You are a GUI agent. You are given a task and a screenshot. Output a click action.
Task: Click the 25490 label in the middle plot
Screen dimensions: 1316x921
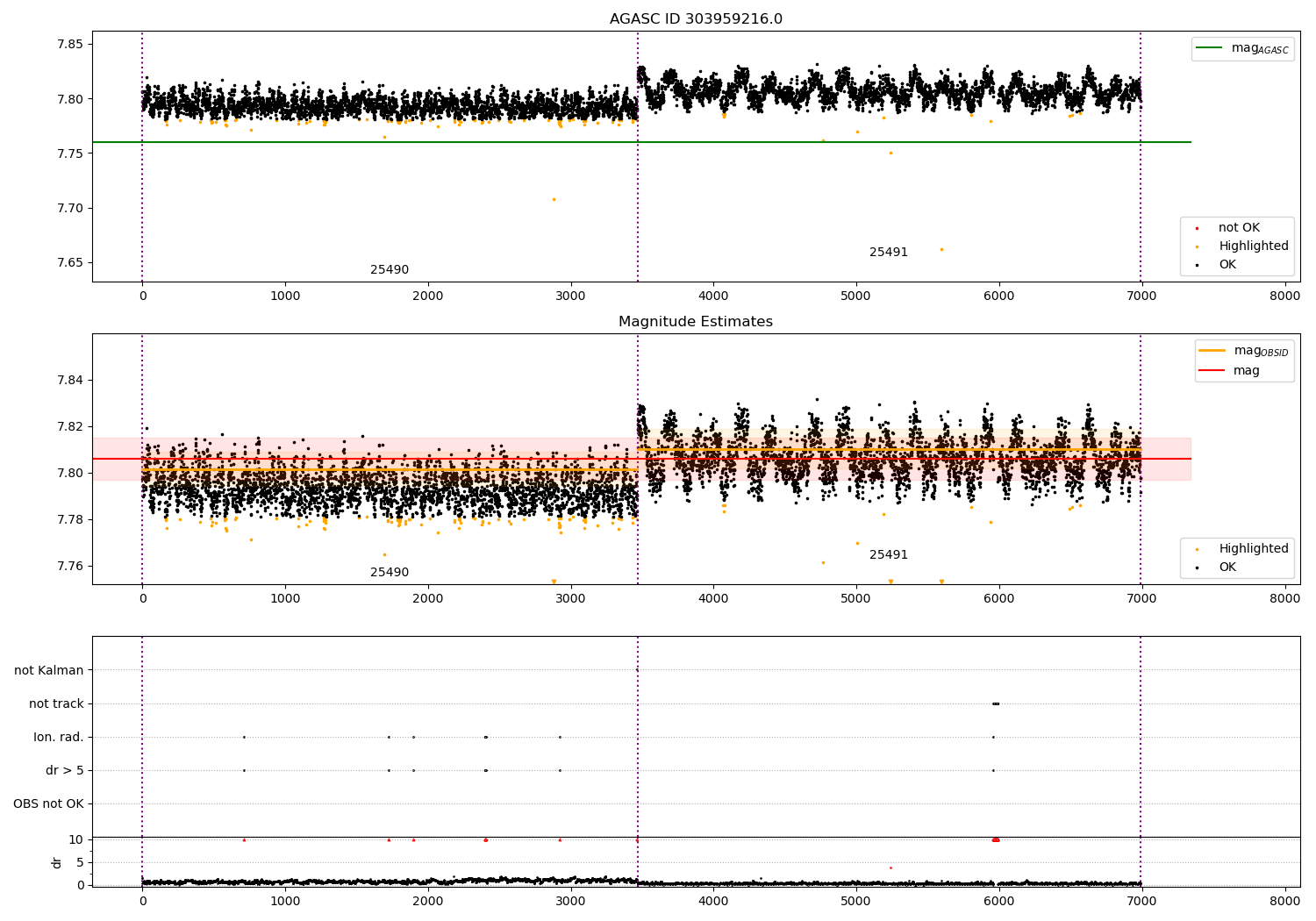(x=390, y=573)
